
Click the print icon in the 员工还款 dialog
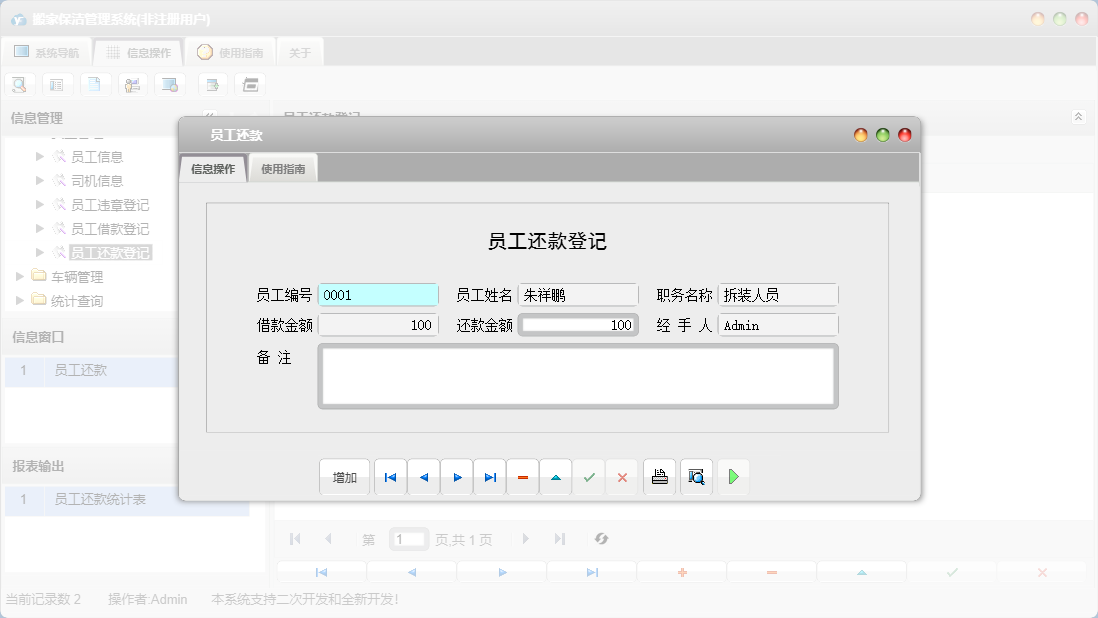pyautogui.click(x=659, y=477)
